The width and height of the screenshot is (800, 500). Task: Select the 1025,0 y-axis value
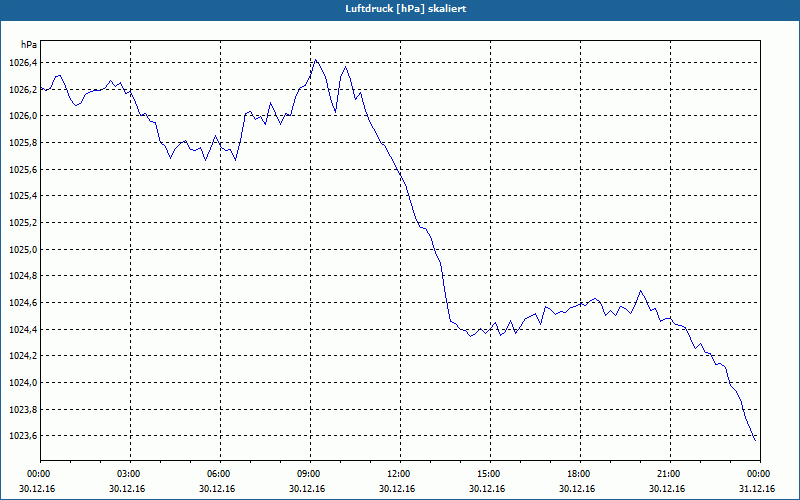[x=23, y=249]
